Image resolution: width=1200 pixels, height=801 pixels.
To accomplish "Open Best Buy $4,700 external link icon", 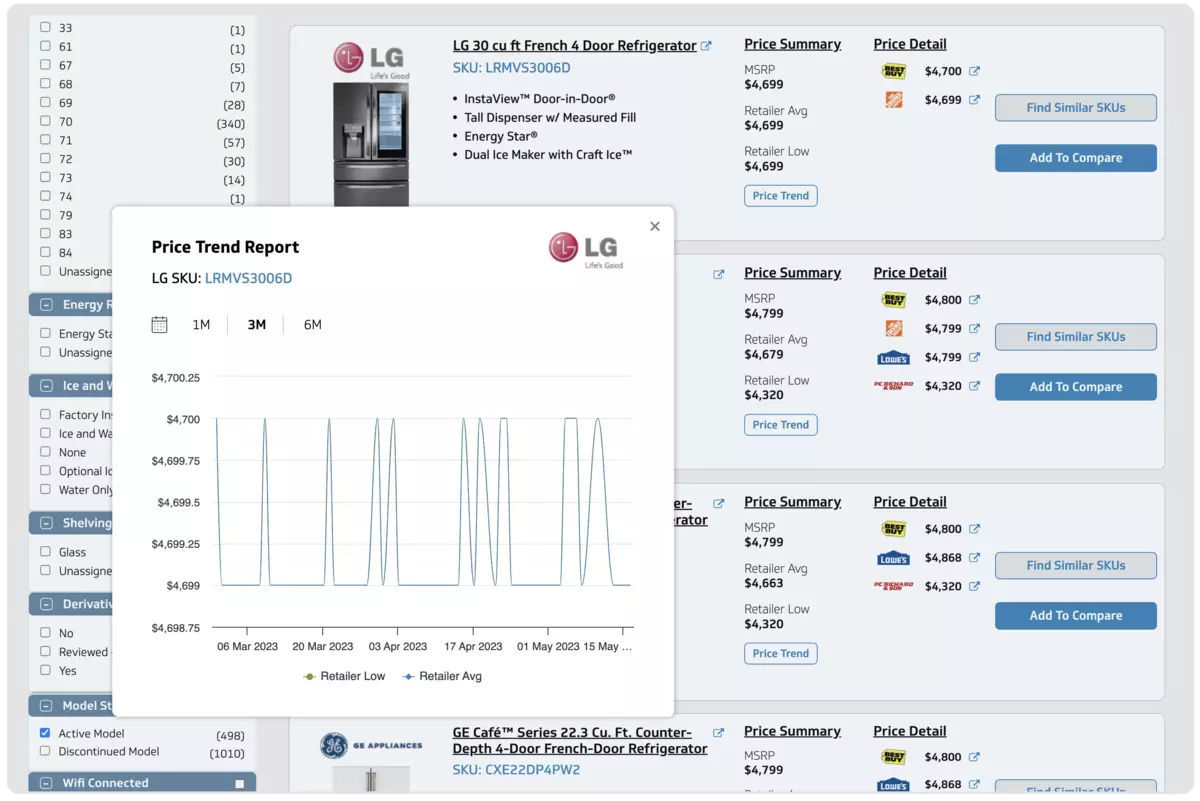I will click(x=975, y=71).
